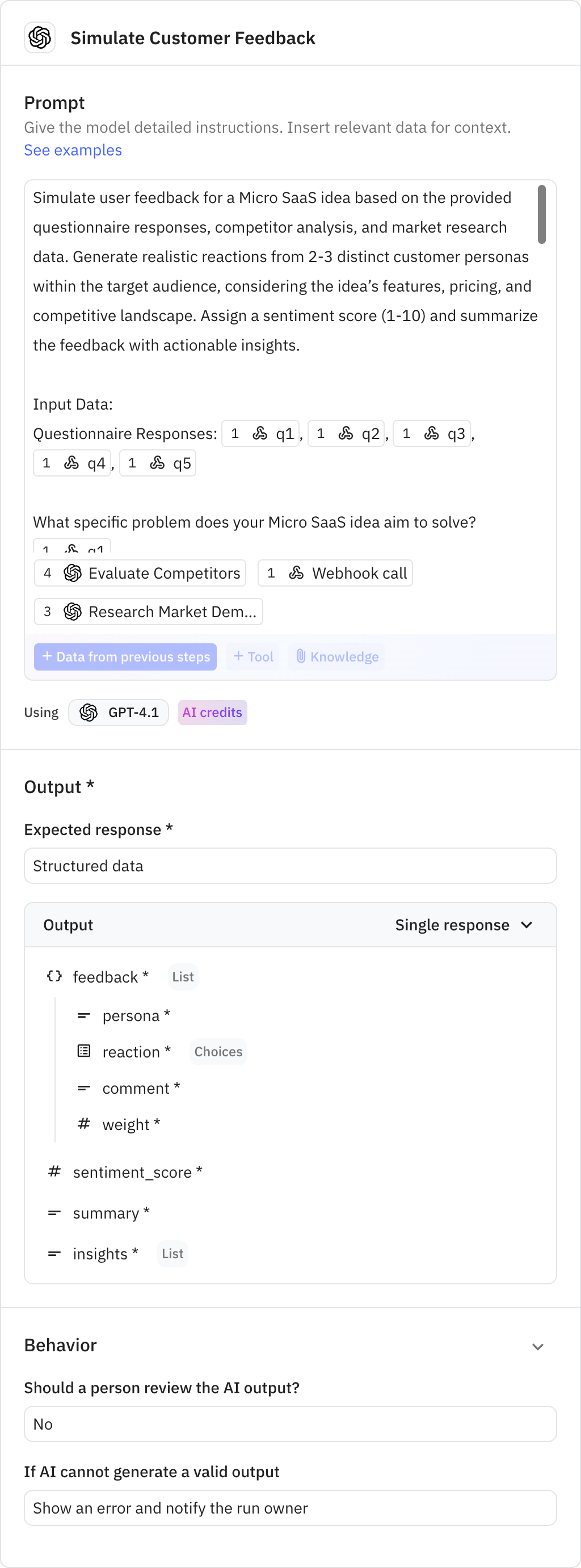The image size is (581, 1568).
Task: Open the Single response dropdown
Action: click(x=465, y=925)
